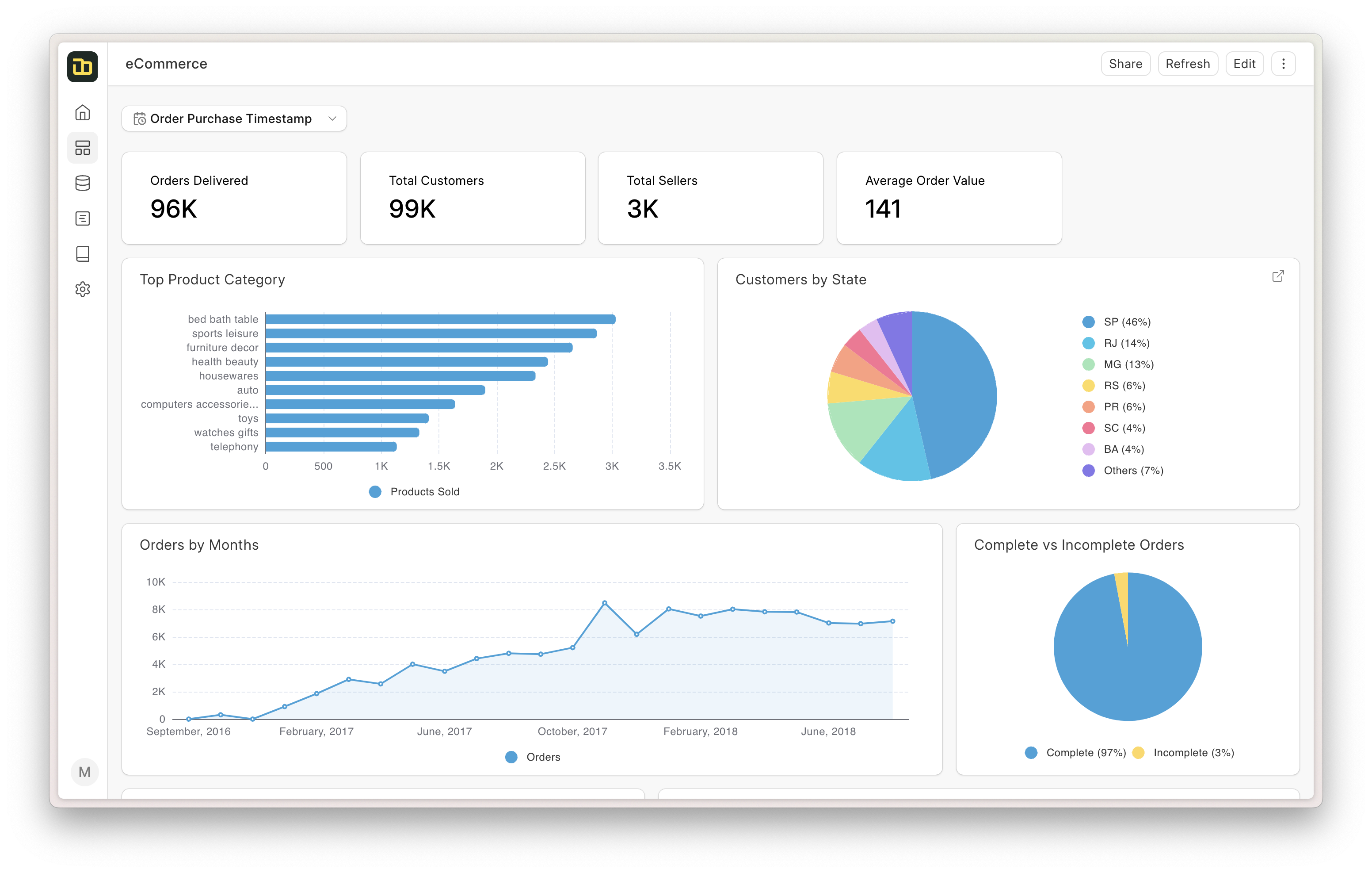Open the Home icon in sidebar
The height and width of the screenshot is (873, 1372).
83,112
